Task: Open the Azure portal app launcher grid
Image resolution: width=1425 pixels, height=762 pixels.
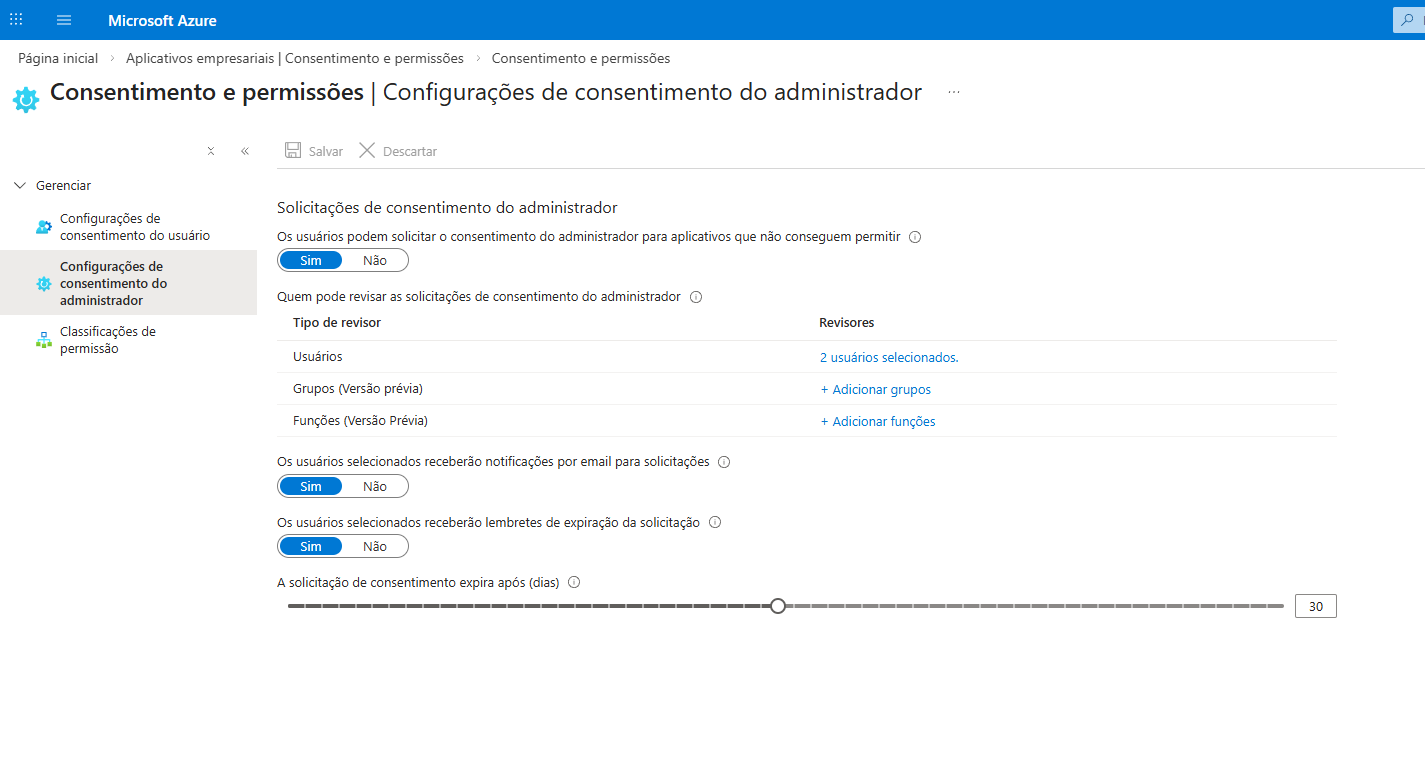Action: click(15, 20)
